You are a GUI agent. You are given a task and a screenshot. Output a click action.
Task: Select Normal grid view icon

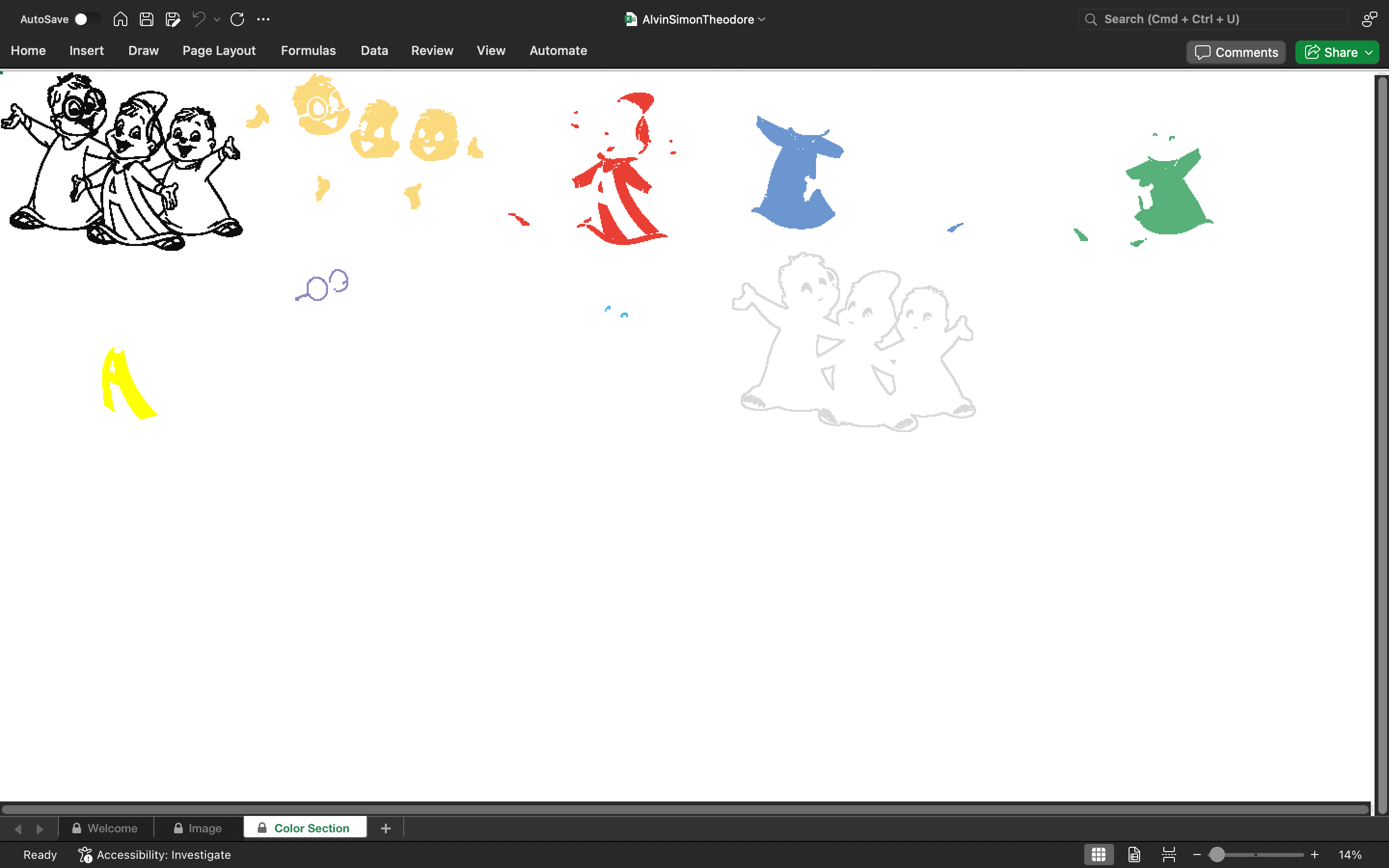1099,854
